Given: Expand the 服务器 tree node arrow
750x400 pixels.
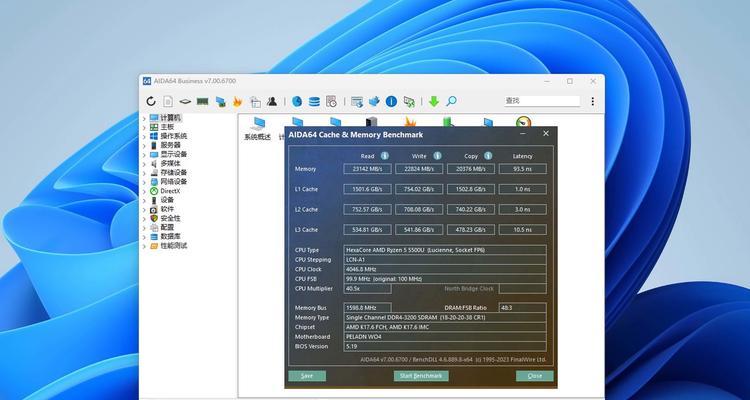Looking at the screenshot, I should pos(144,145).
